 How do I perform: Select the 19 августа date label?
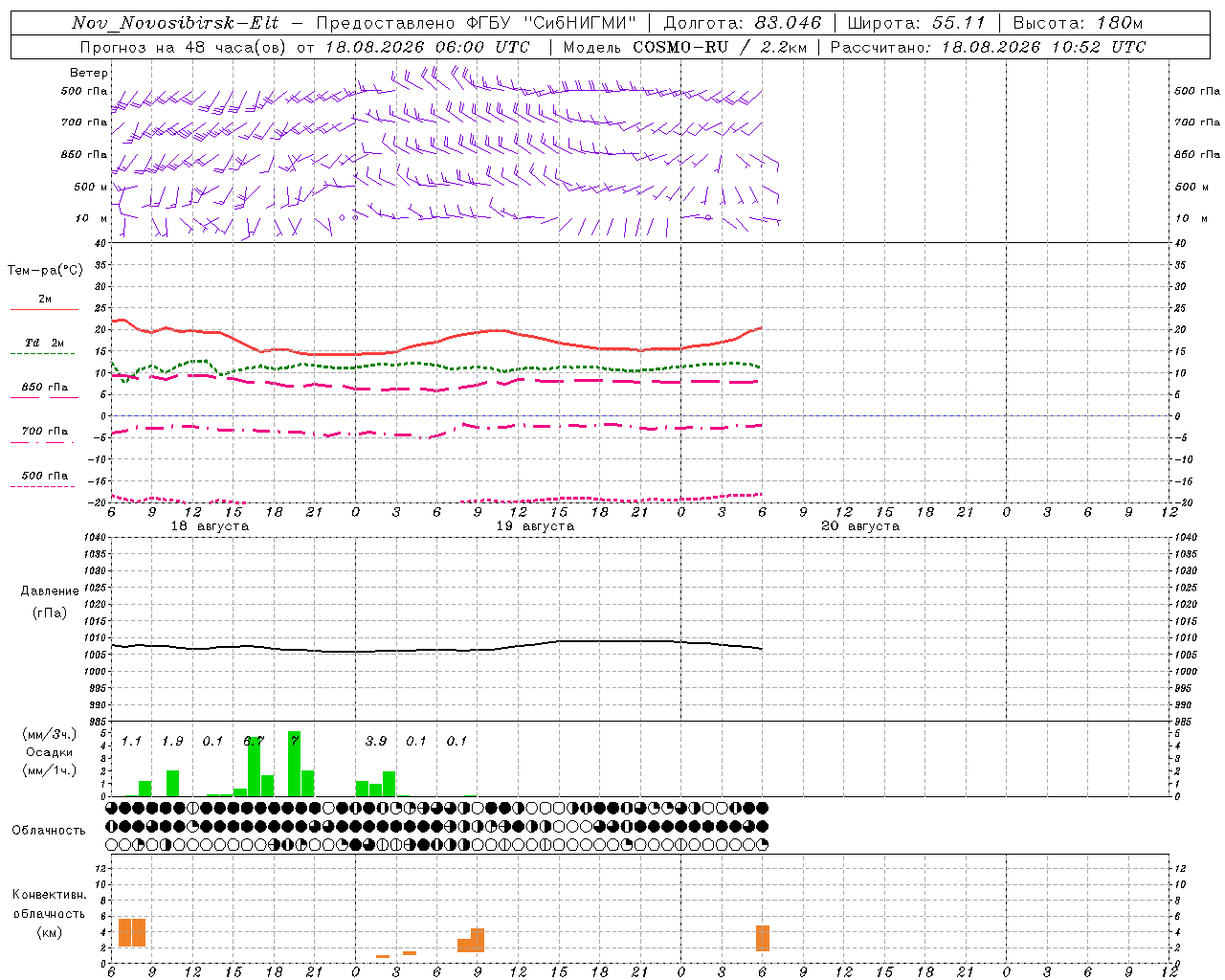click(x=535, y=526)
